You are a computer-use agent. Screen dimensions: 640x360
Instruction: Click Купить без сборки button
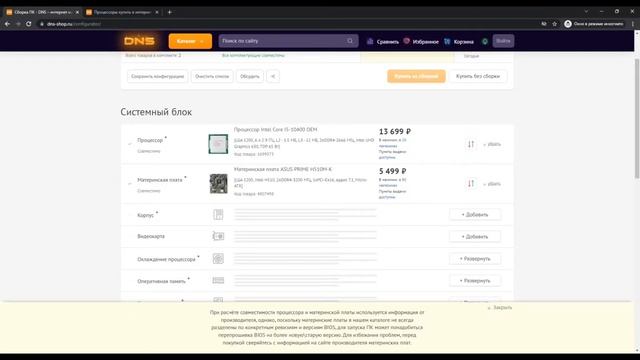(x=478, y=76)
